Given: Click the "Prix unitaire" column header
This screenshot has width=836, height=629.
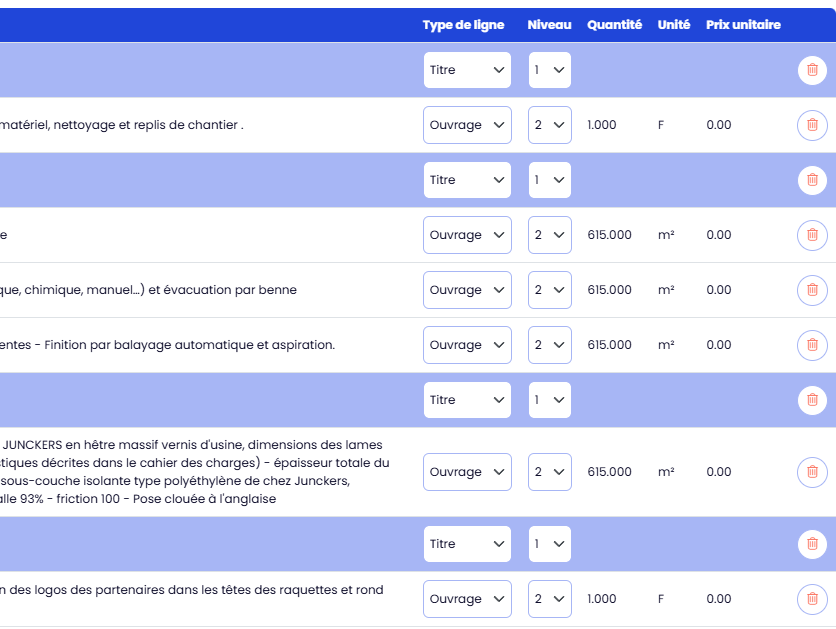Looking at the screenshot, I should click(743, 25).
